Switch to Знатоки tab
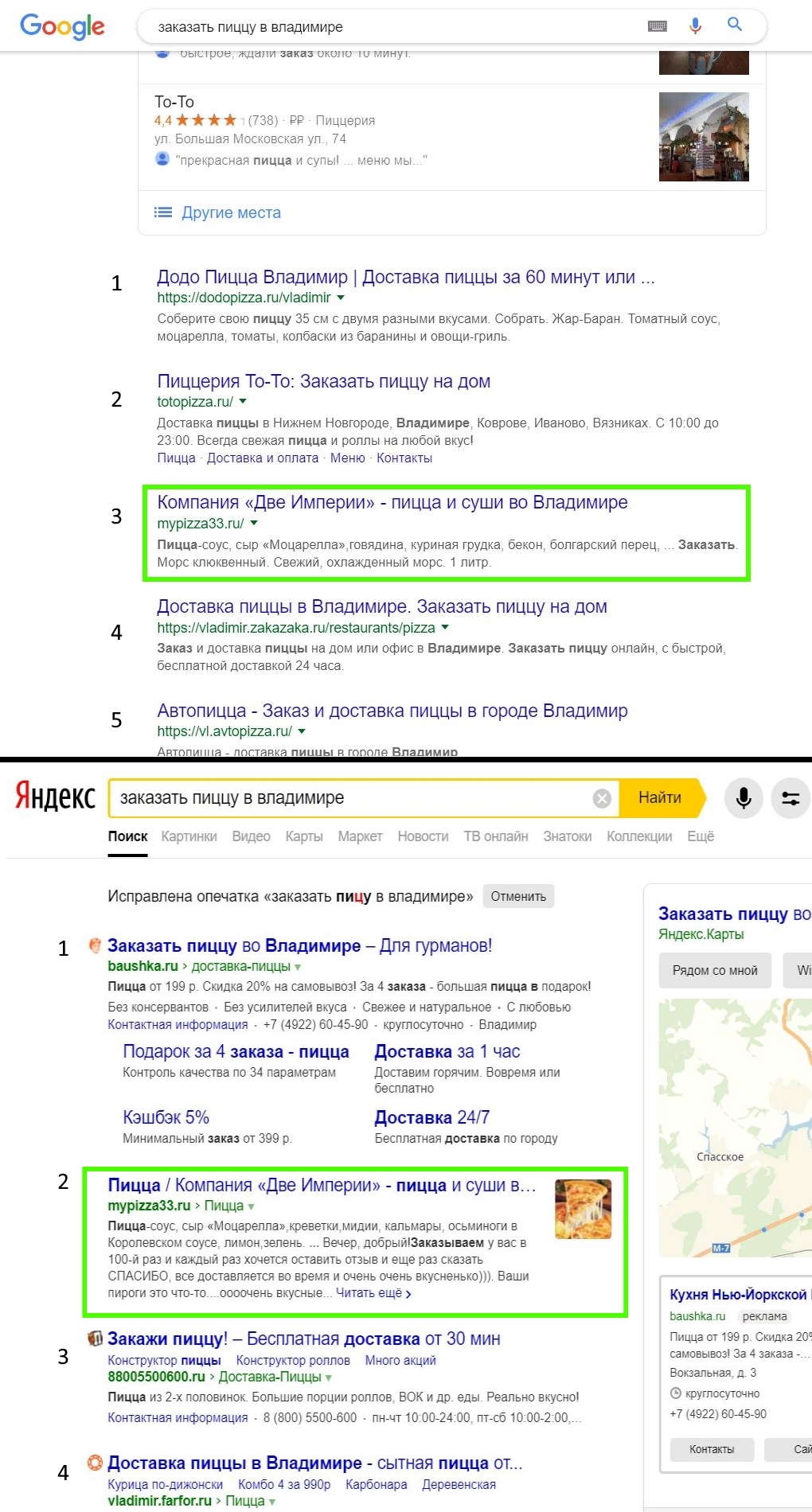The height and width of the screenshot is (1512, 812). tap(567, 836)
